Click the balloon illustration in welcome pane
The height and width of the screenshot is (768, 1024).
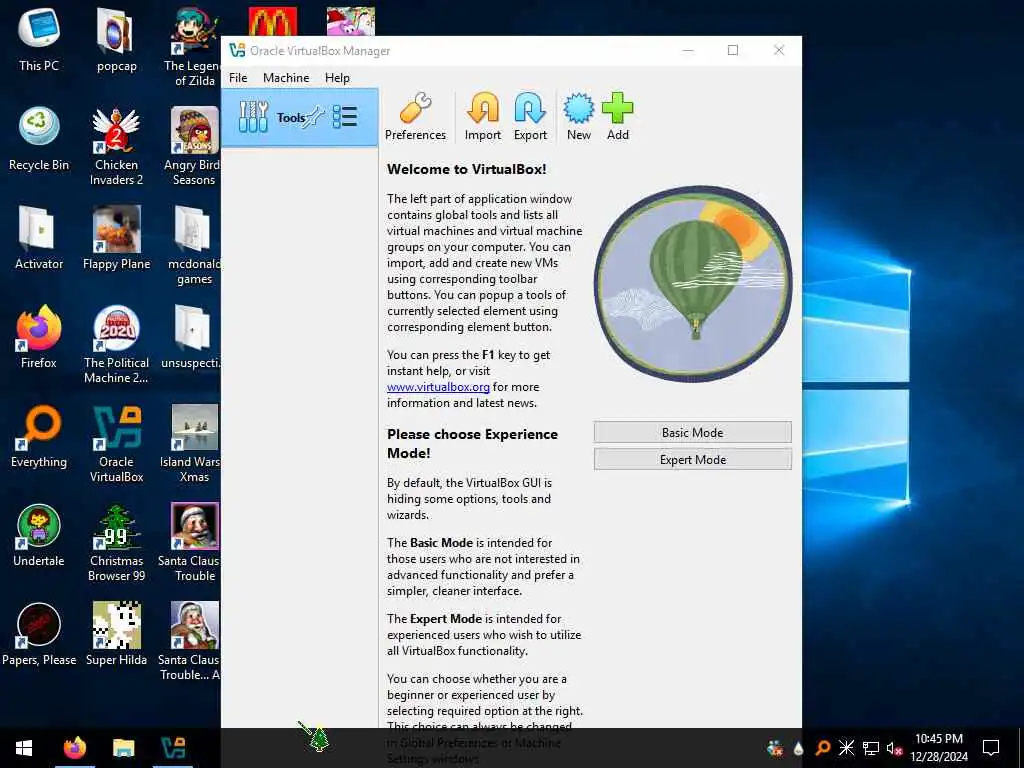(692, 284)
